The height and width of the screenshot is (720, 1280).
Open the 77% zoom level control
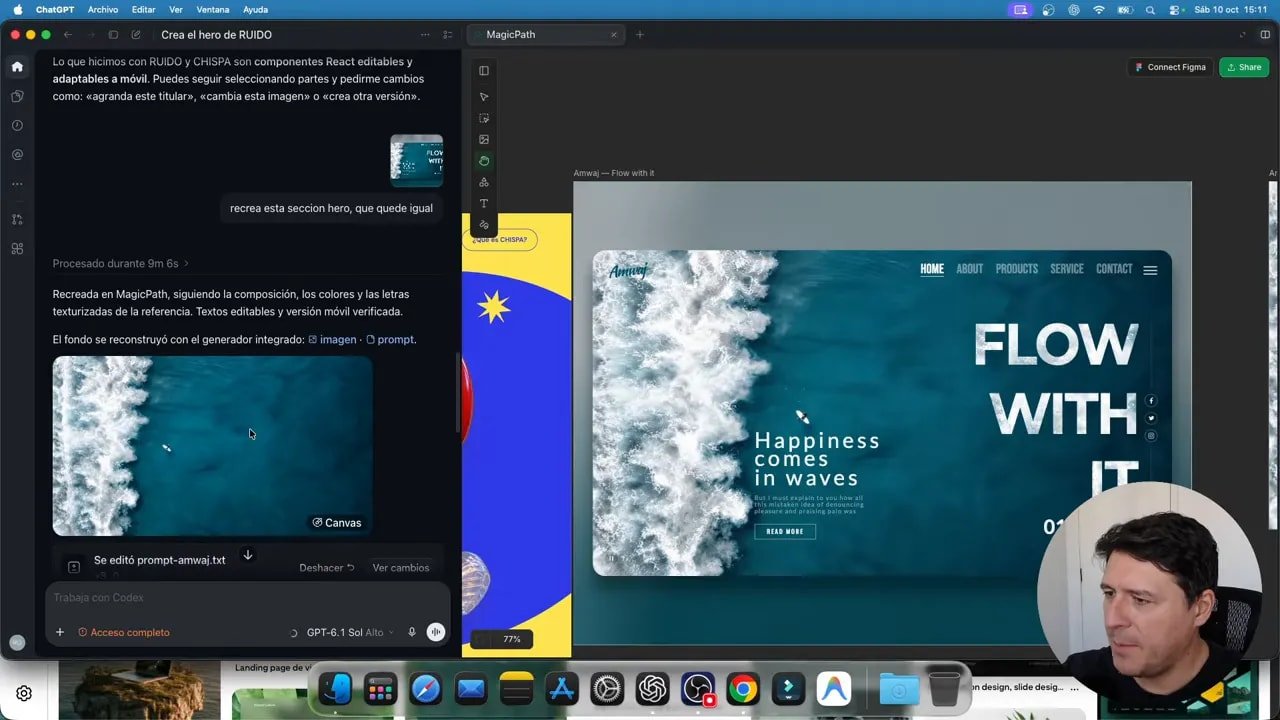[x=512, y=639]
